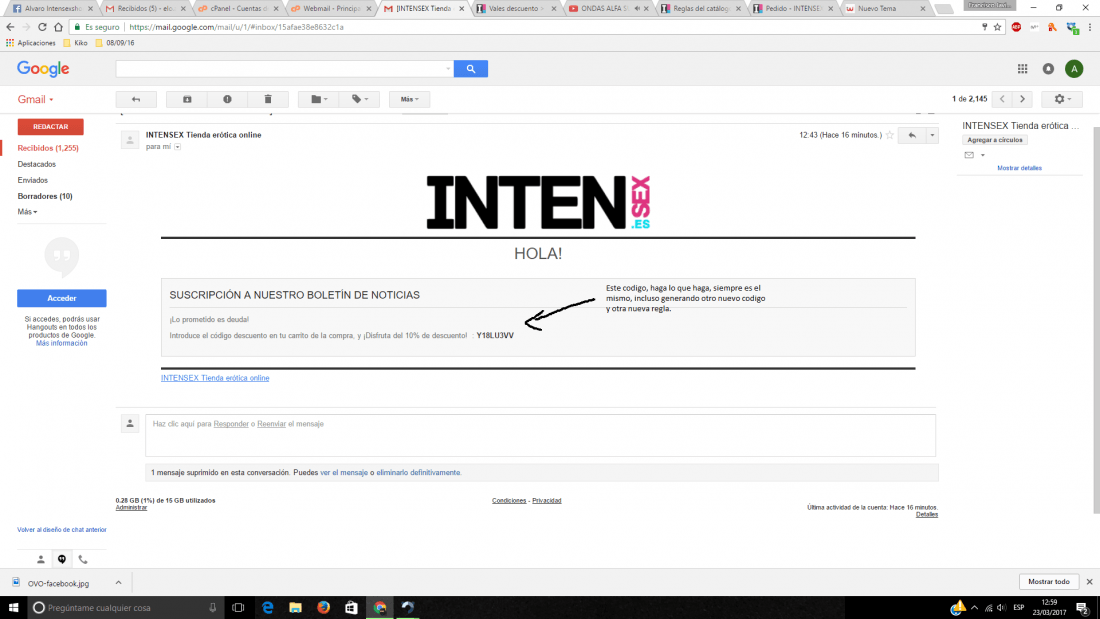Open Borradores (10) folder
Image resolution: width=1100 pixels, height=619 pixels.
point(45,197)
